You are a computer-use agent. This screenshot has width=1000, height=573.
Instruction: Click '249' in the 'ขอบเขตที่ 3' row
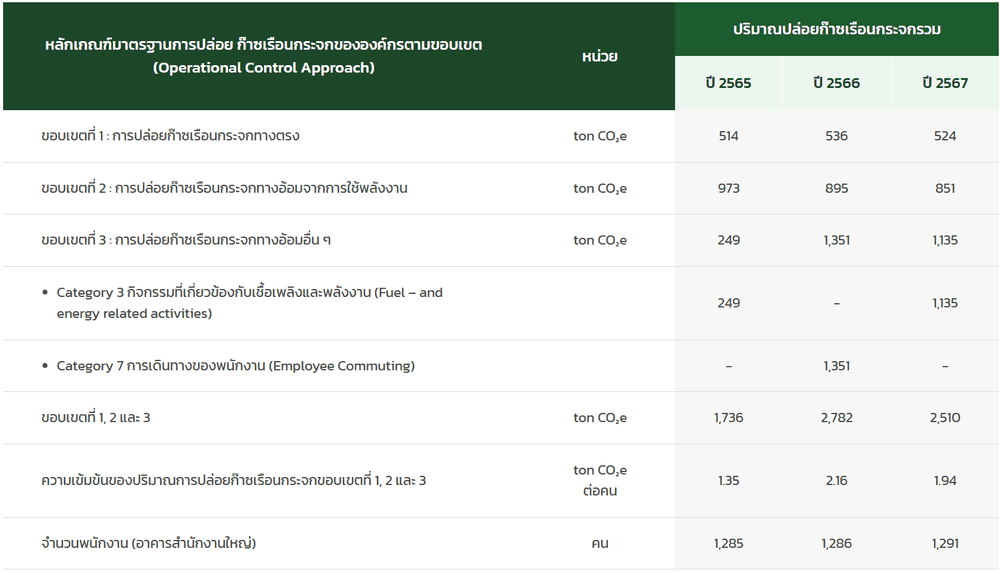click(x=728, y=240)
